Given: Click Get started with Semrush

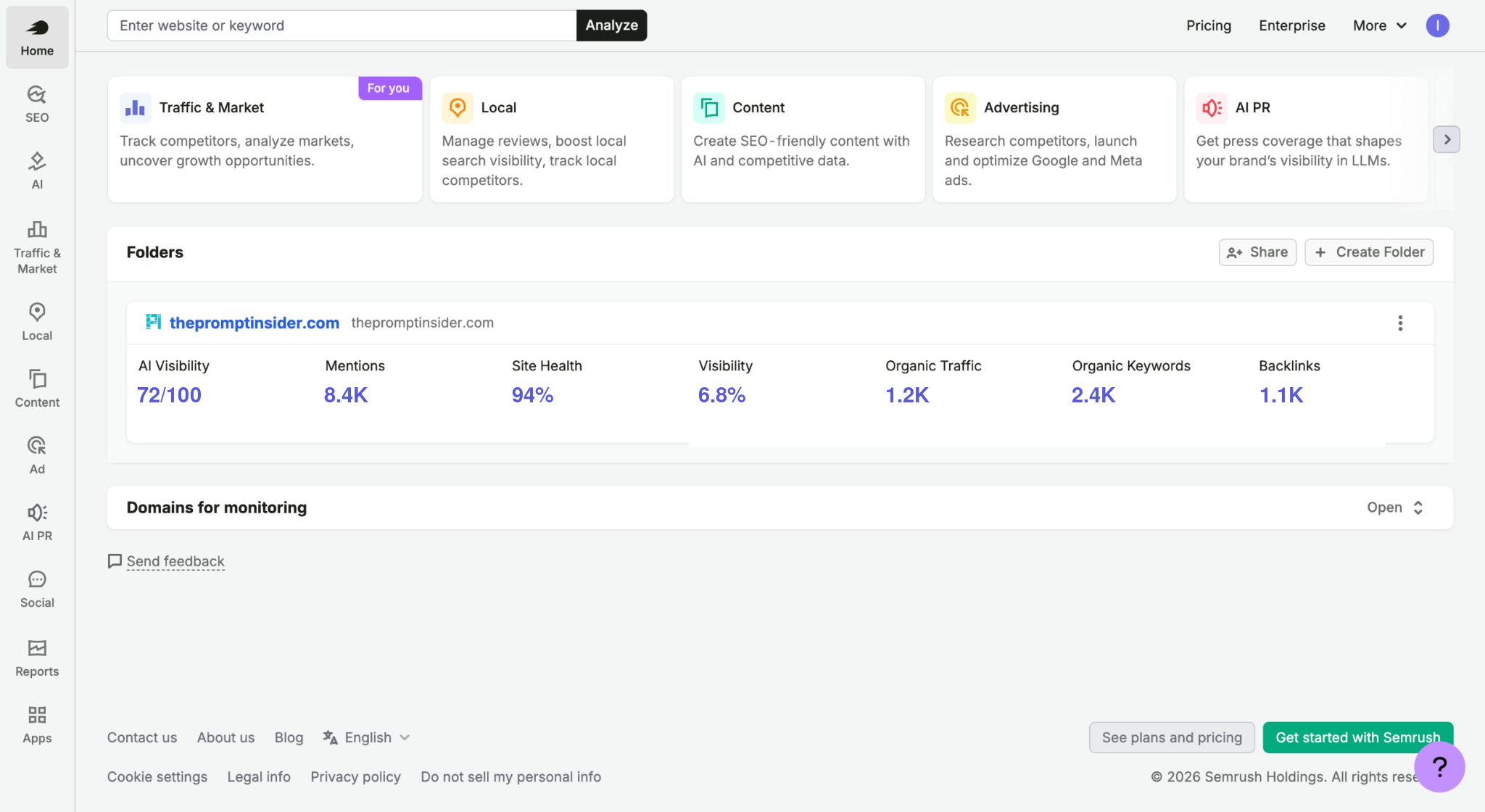Looking at the screenshot, I should [1357, 737].
